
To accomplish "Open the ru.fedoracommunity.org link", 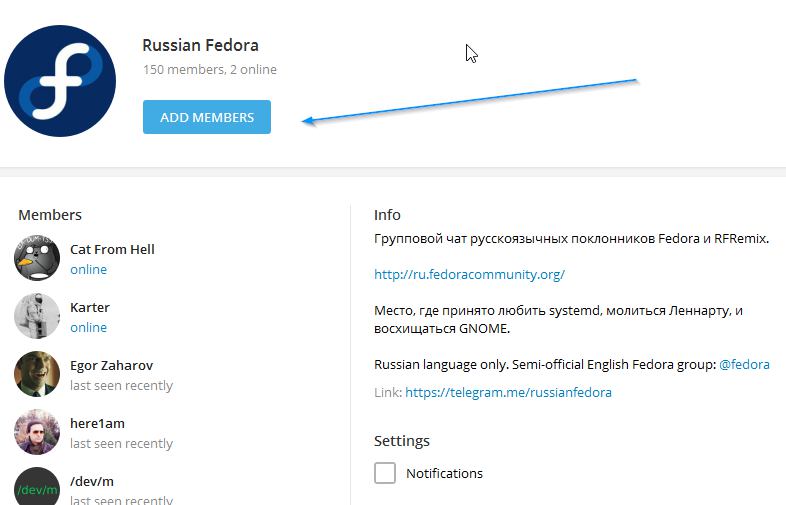I will click(469, 274).
